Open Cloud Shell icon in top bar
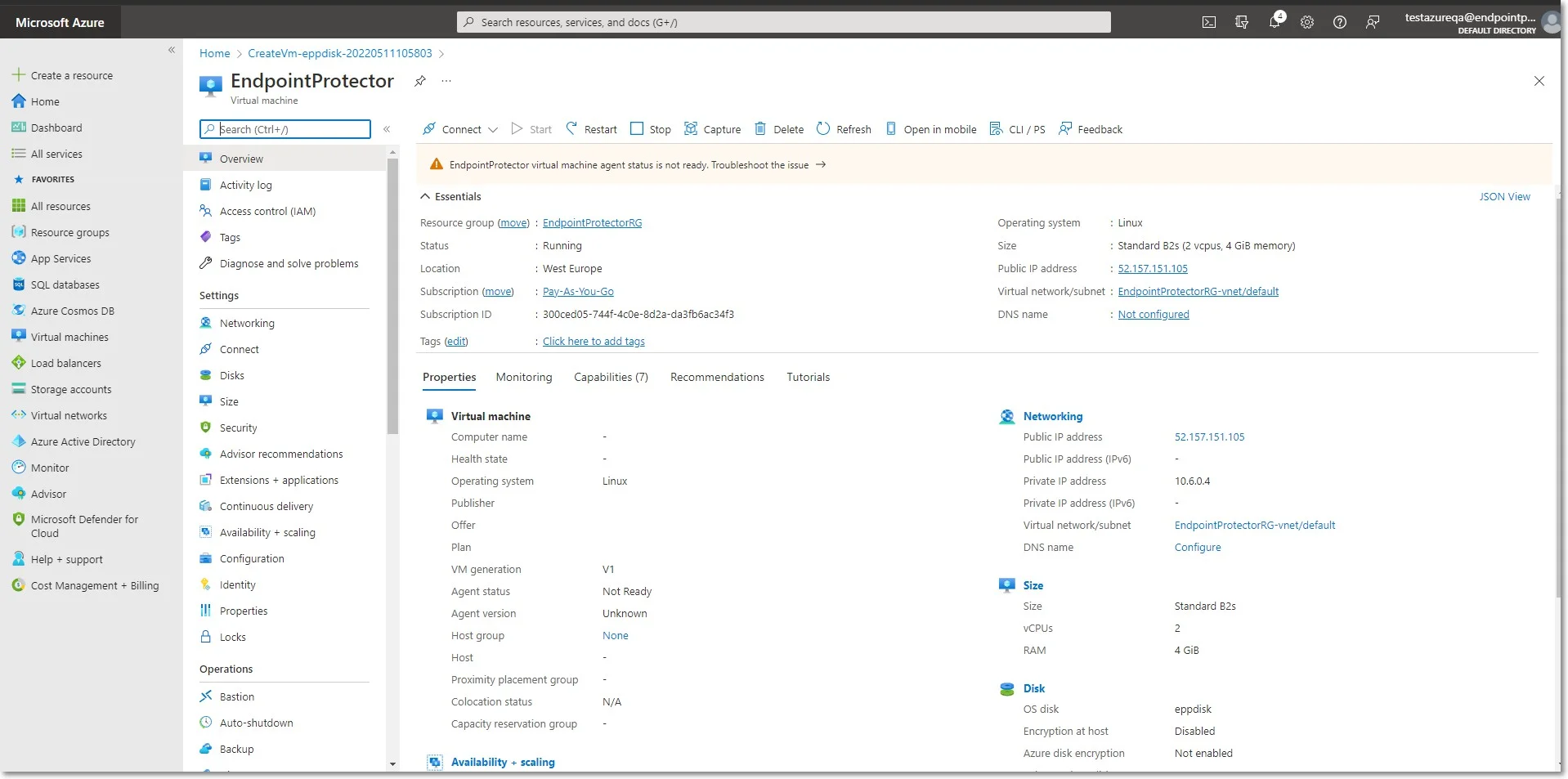Image resolution: width=1568 pixels, height=779 pixels. click(x=1208, y=22)
